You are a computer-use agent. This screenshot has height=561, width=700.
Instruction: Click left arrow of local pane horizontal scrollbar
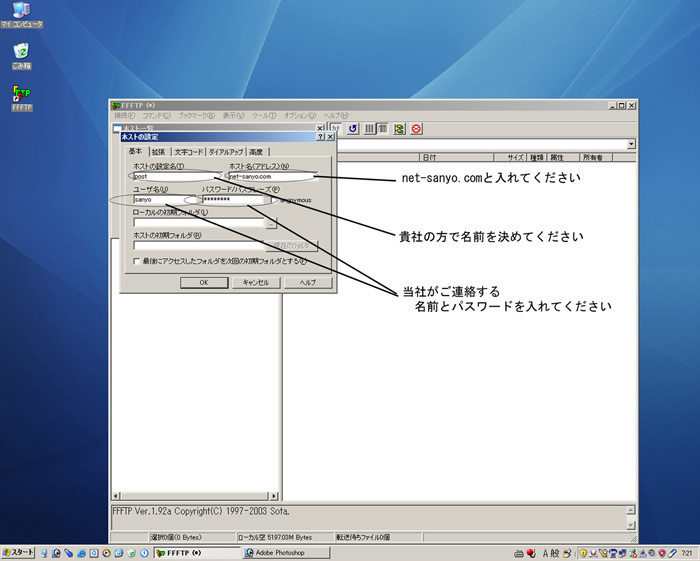click(116, 496)
